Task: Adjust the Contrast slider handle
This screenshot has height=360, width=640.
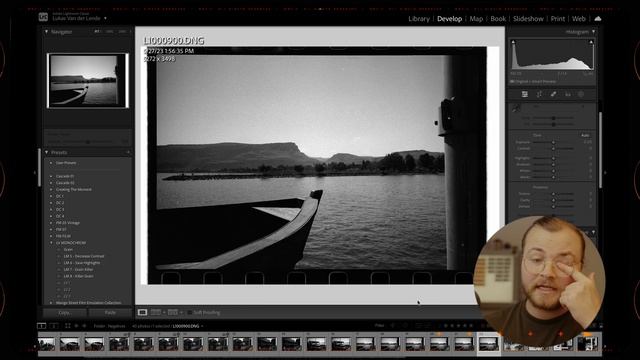Action: click(553, 148)
